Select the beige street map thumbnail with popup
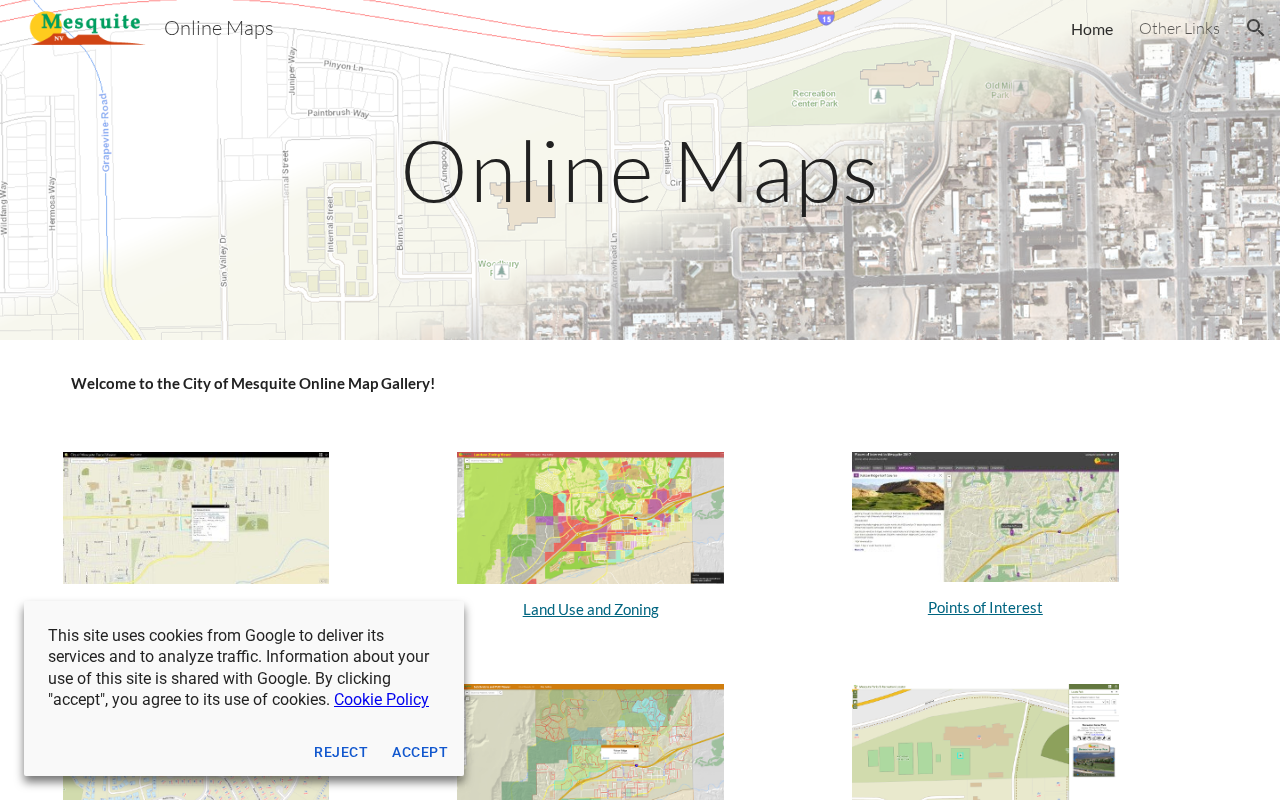Image resolution: width=1280 pixels, height=800 pixels. [x=196, y=518]
